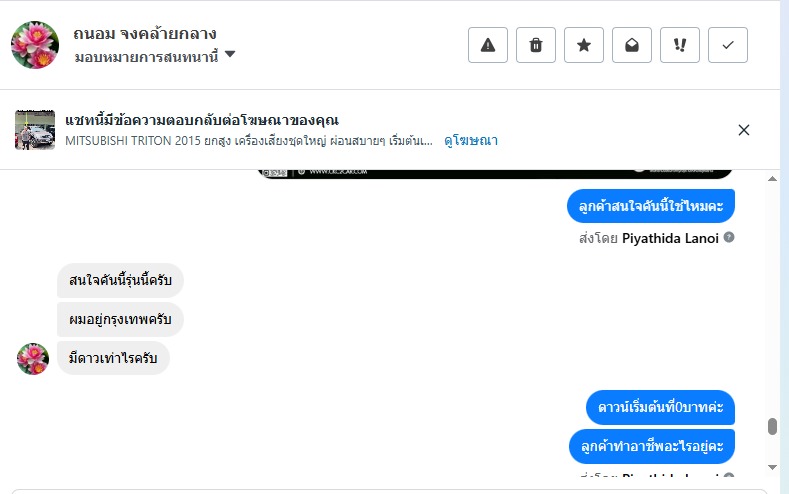Click message ดาวน์เริ่มต้นที่0บาทค่ะ bubble

[660, 407]
